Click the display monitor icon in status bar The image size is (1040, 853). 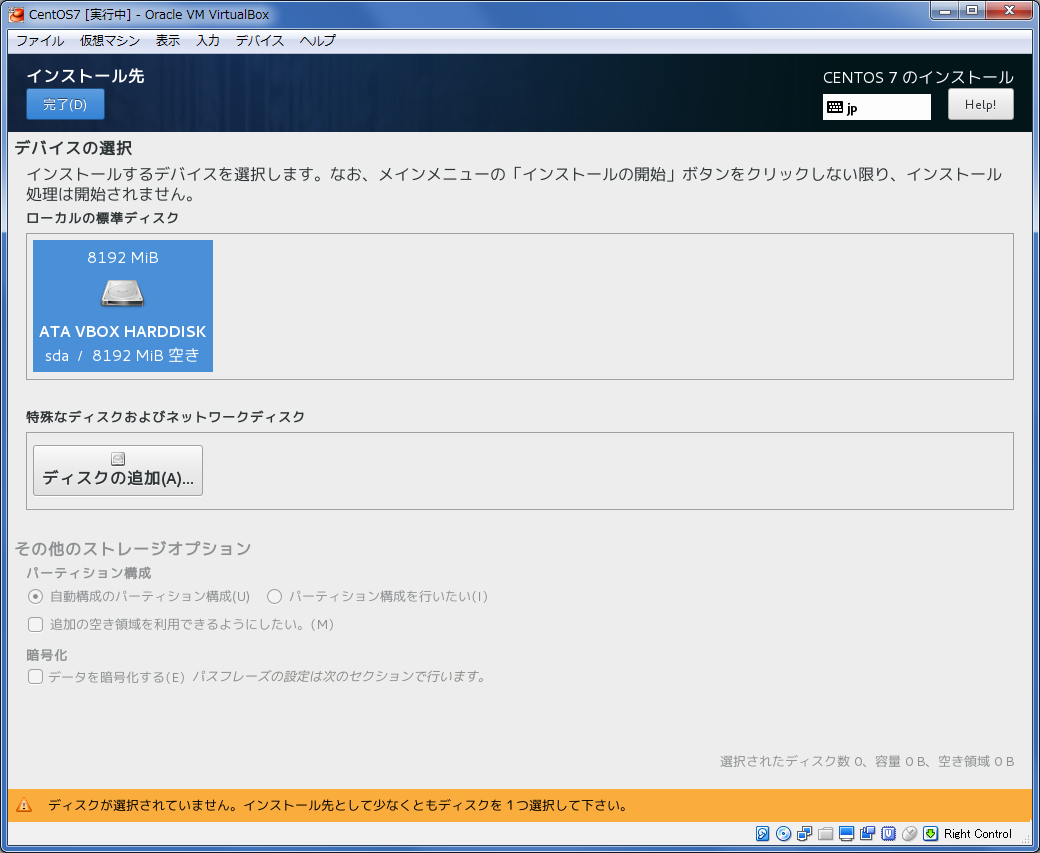(847, 834)
